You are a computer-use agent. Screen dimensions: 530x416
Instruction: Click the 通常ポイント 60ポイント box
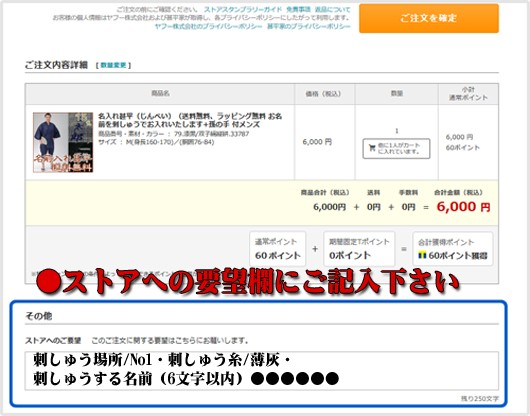[x=278, y=249]
